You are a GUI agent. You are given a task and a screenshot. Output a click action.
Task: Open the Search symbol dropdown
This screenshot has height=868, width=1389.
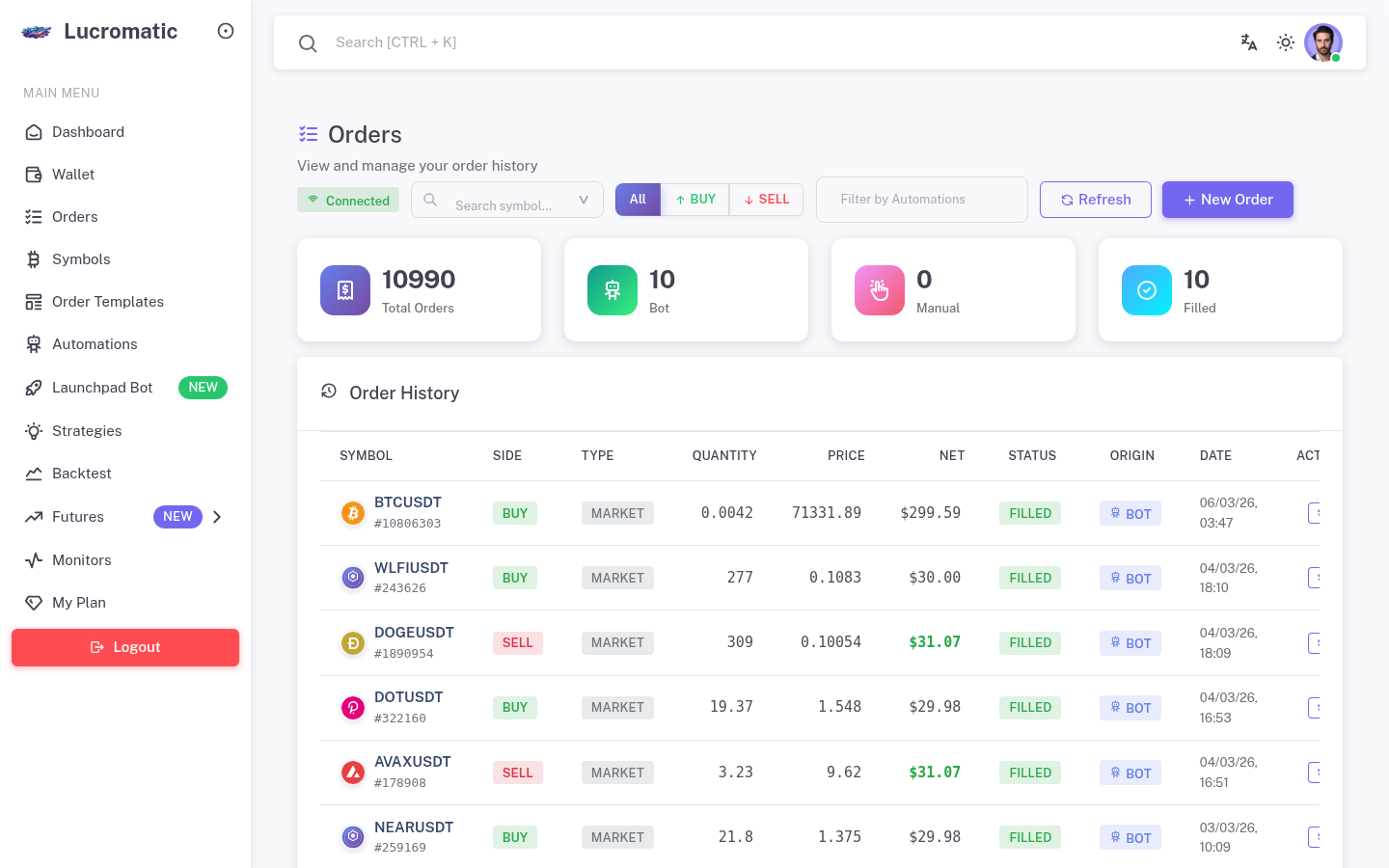tap(507, 201)
